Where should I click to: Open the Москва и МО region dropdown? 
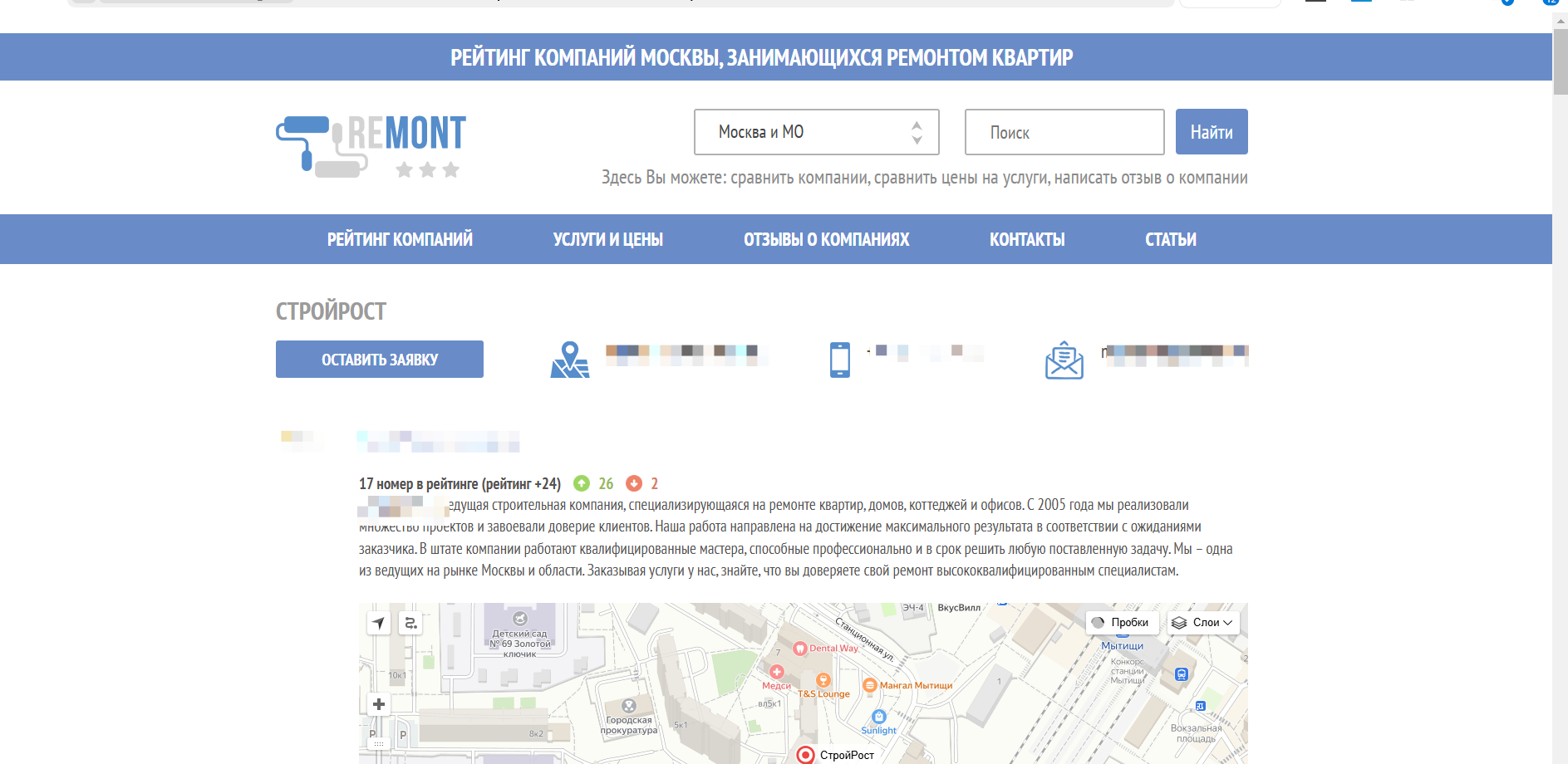pyautogui.click(x=816, y=132)
